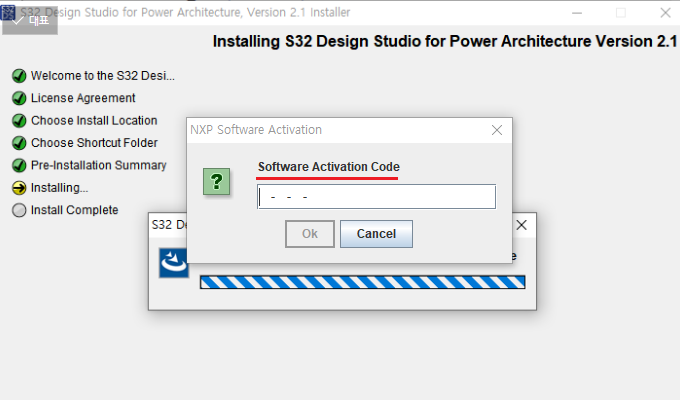
Task: Click the Choose Shortcut Folder checkmark icon
Action: point(19,143)
